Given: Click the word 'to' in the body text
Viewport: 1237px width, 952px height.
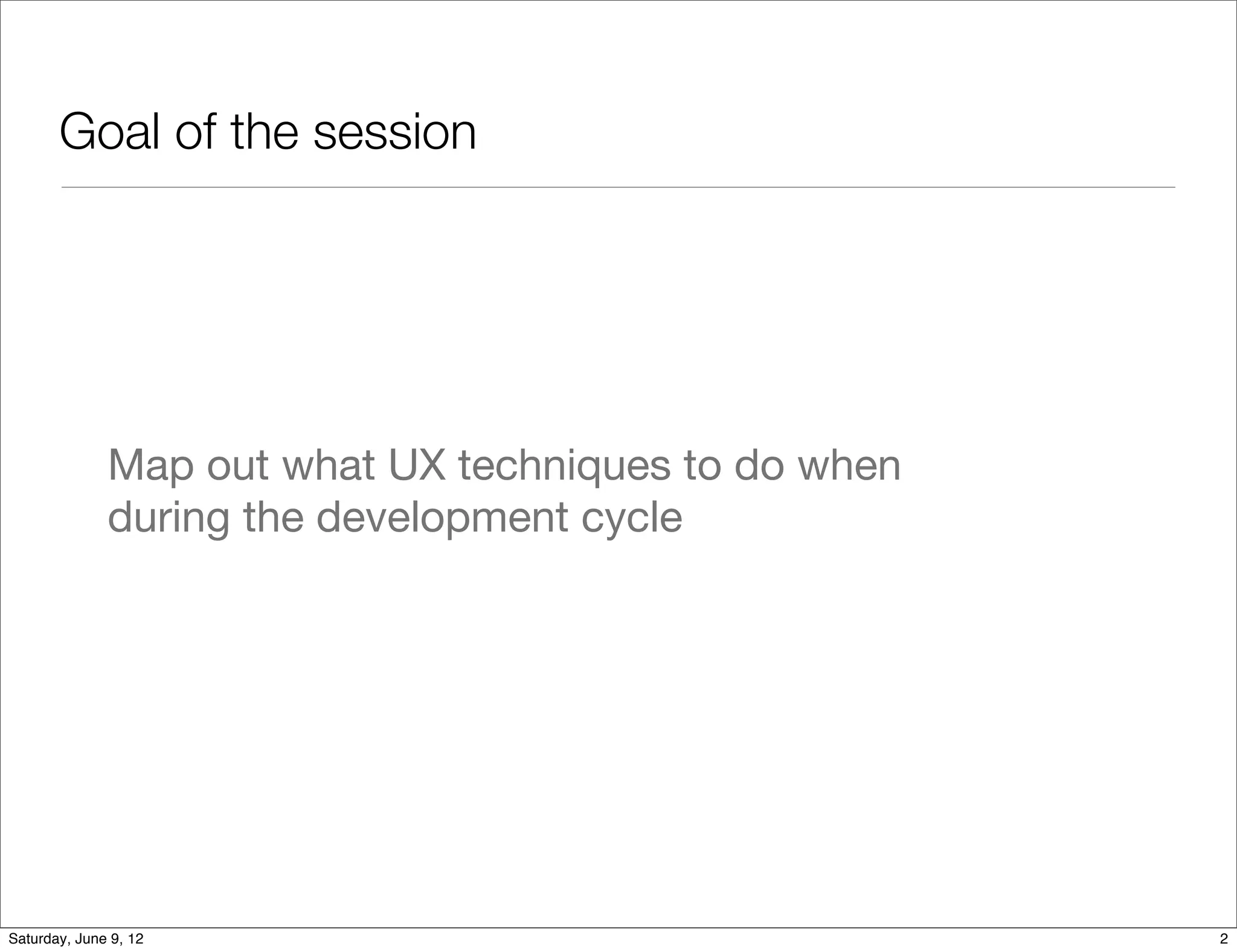Looking at the screenshot, I should (702, 466).
